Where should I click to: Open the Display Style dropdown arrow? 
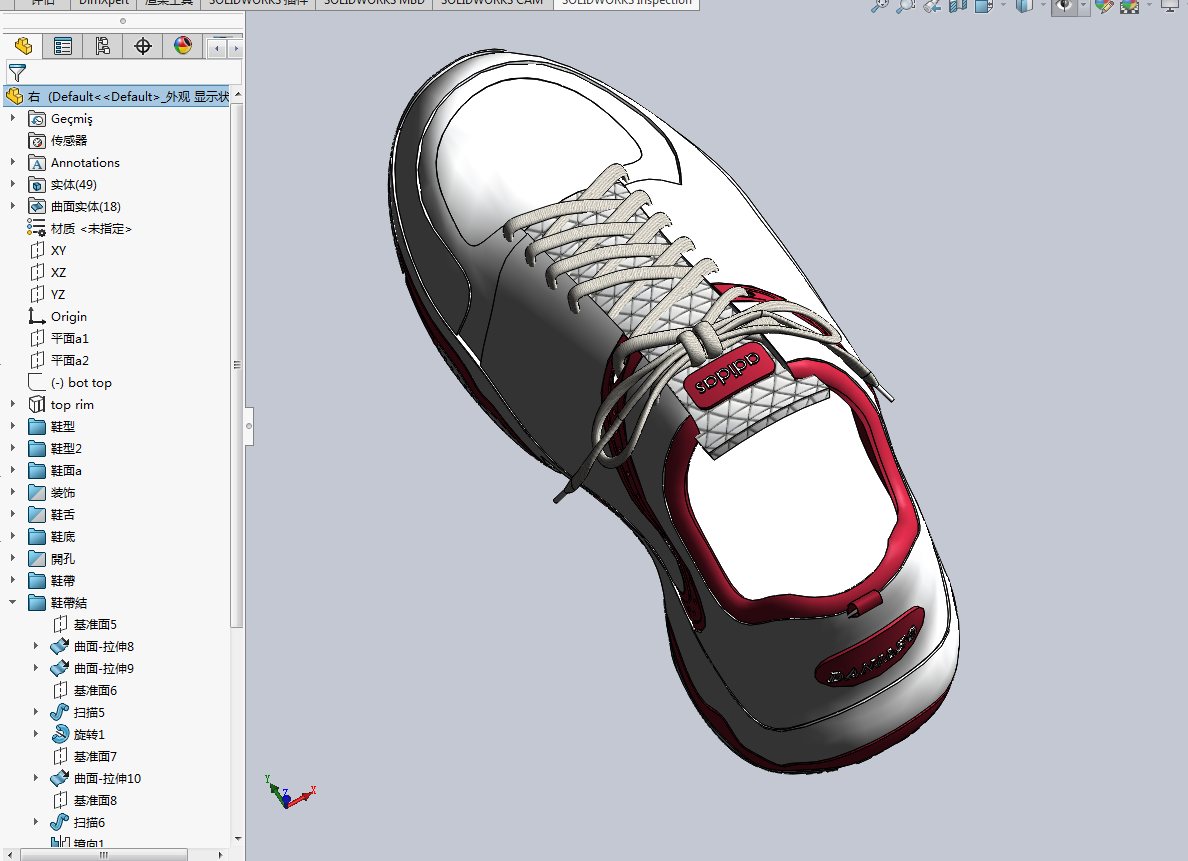(x=1043, y=5)
